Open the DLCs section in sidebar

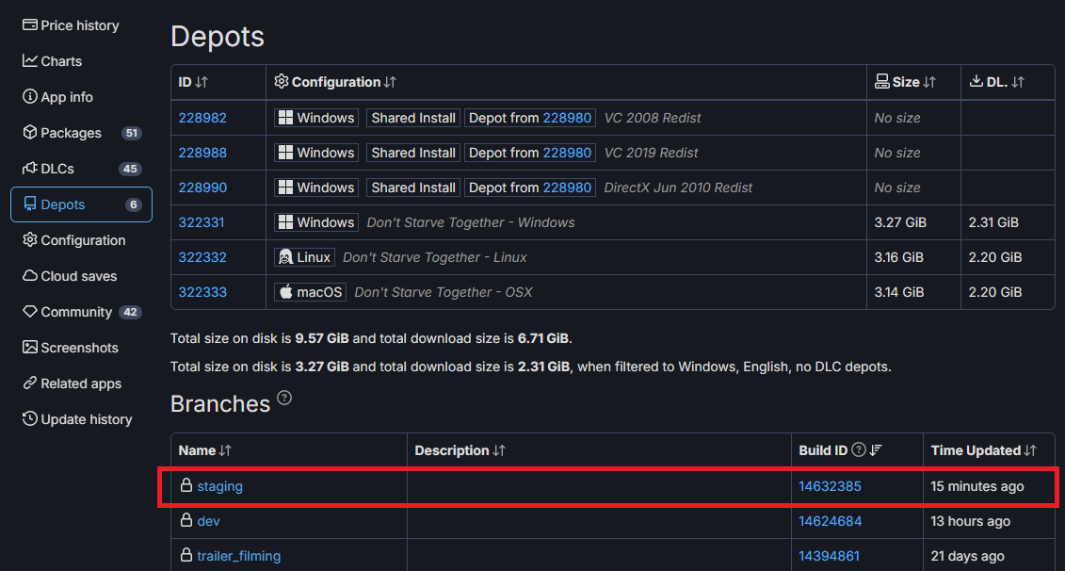click(x=57, y=169)
